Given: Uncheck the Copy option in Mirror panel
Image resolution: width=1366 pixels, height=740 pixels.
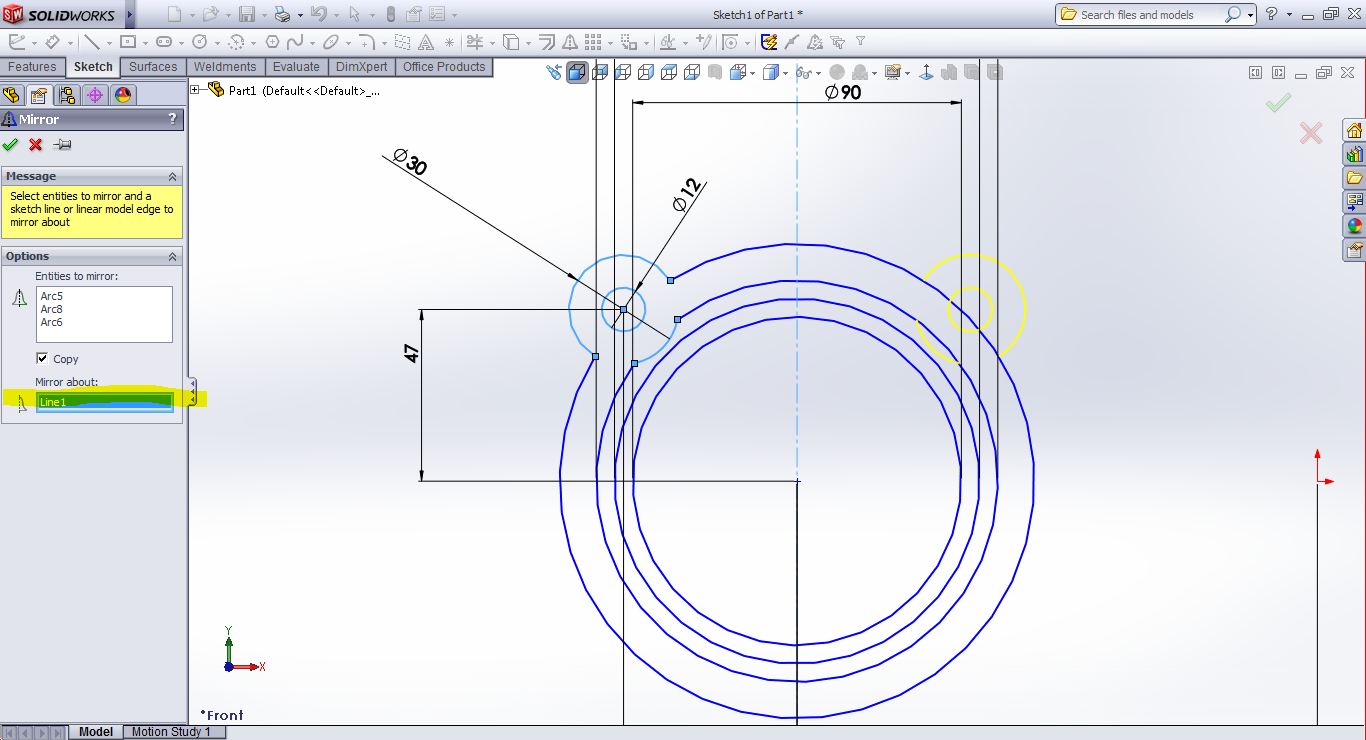Looking at the screenshot, I should (42, 359).
